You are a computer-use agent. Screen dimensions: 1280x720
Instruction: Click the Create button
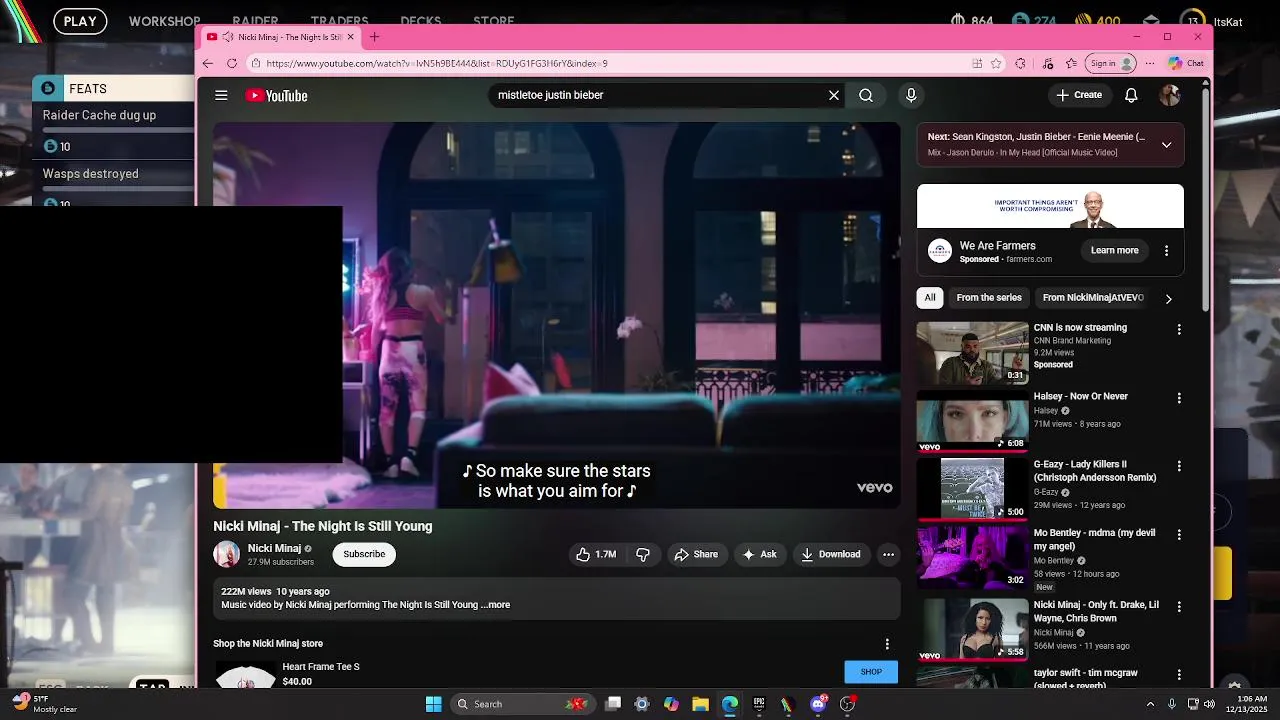1078,95
